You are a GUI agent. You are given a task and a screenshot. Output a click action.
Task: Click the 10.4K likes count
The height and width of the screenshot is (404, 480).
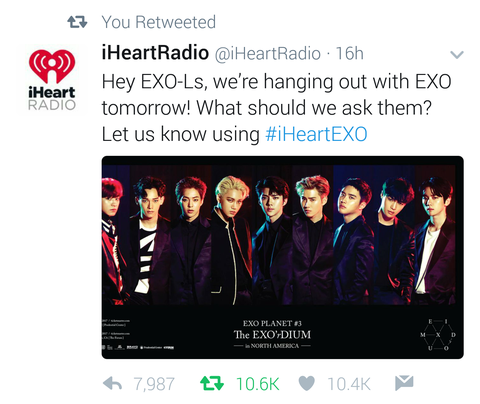[x=349, y=384]
